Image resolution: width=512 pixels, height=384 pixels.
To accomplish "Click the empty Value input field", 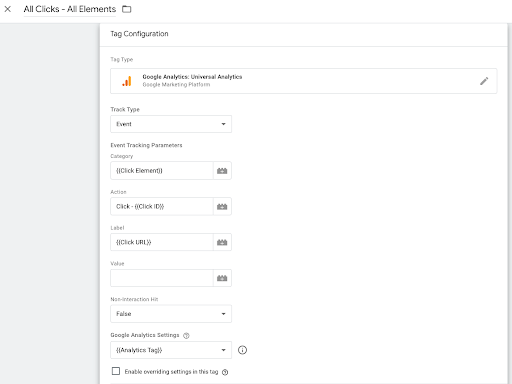I will tap(162, 278).
